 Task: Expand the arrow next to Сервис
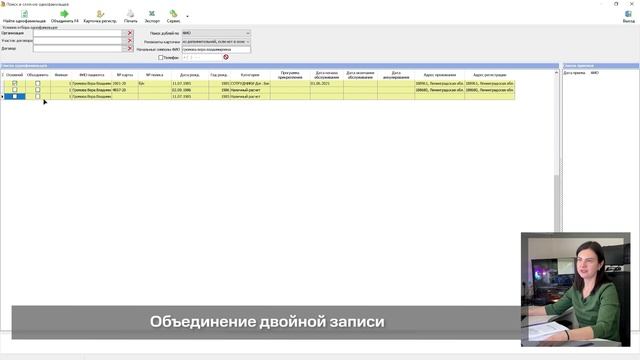pos(187,16)
